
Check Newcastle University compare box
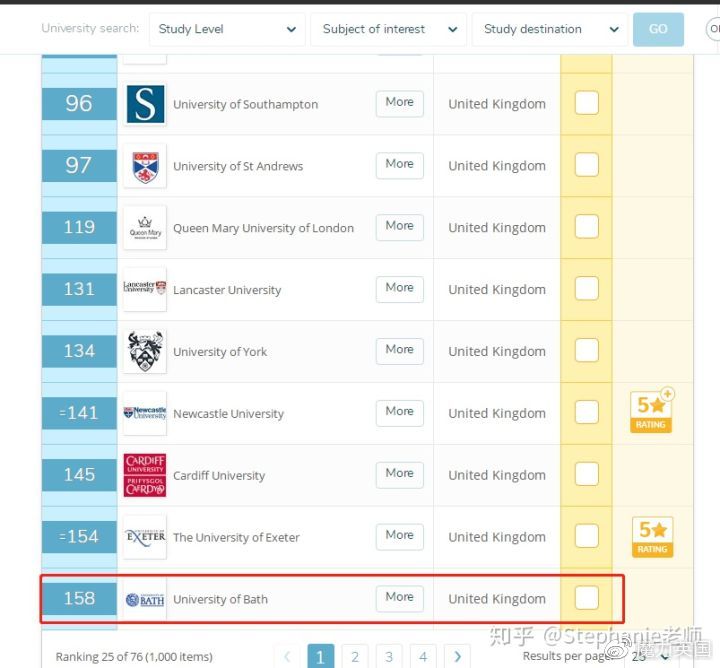[x=586, y=412]
